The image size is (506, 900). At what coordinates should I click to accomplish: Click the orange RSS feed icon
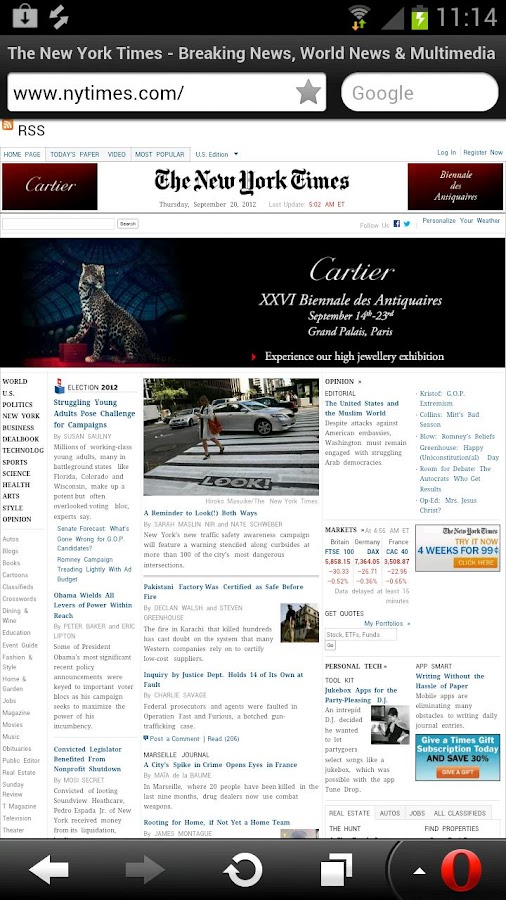[x=7, y=125]
